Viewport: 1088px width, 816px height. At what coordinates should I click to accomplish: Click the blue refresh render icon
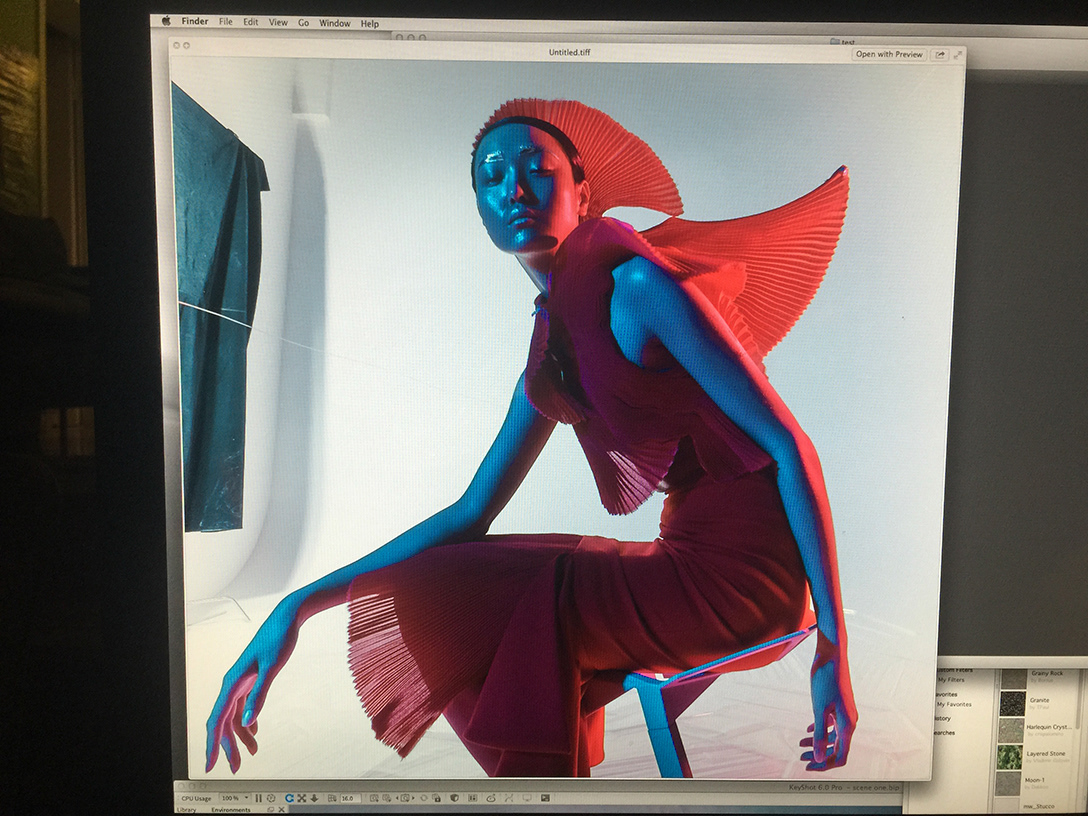[x=289, y=799]
